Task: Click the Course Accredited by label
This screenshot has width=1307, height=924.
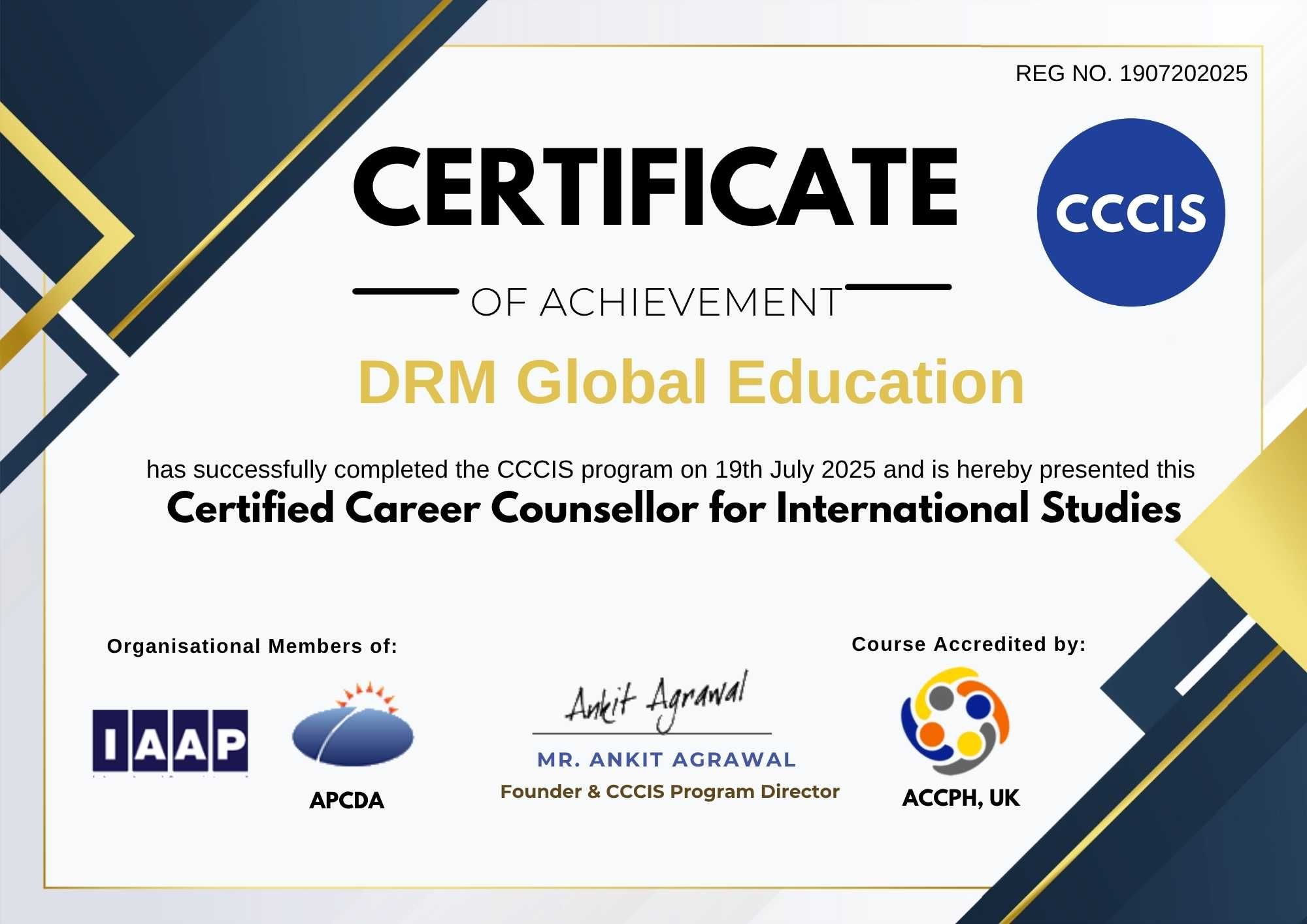Action: click(x=968, y=644)
